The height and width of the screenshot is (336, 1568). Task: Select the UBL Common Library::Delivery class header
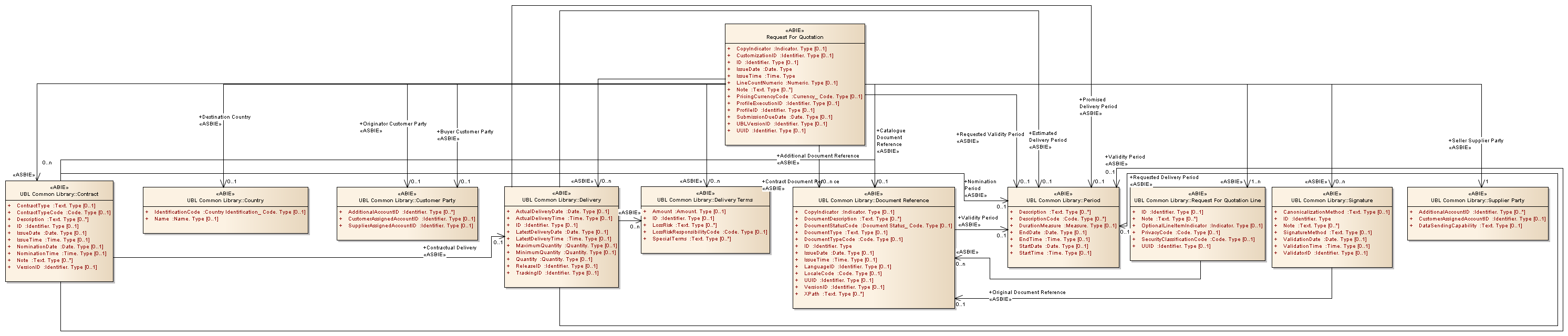coord(561,199)
